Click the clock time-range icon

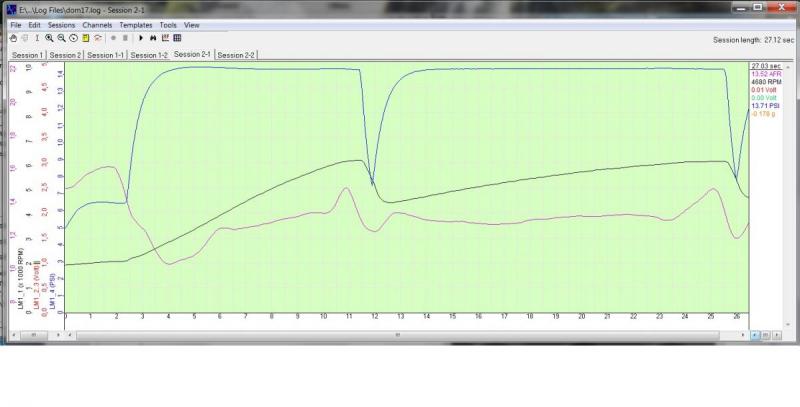[x=73, y=38]
